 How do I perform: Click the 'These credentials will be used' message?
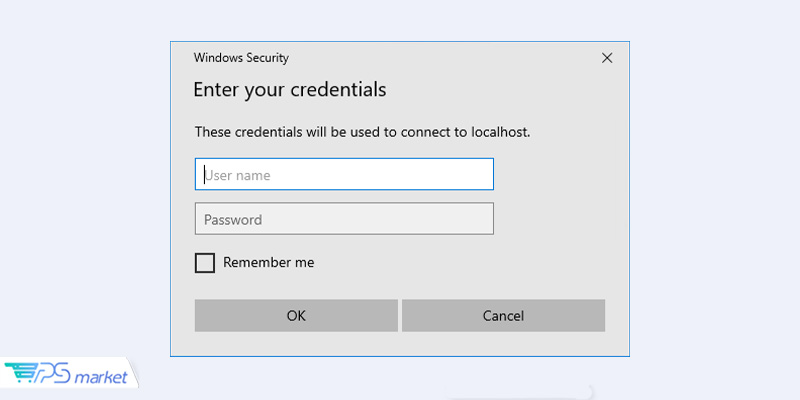(362, 132)
